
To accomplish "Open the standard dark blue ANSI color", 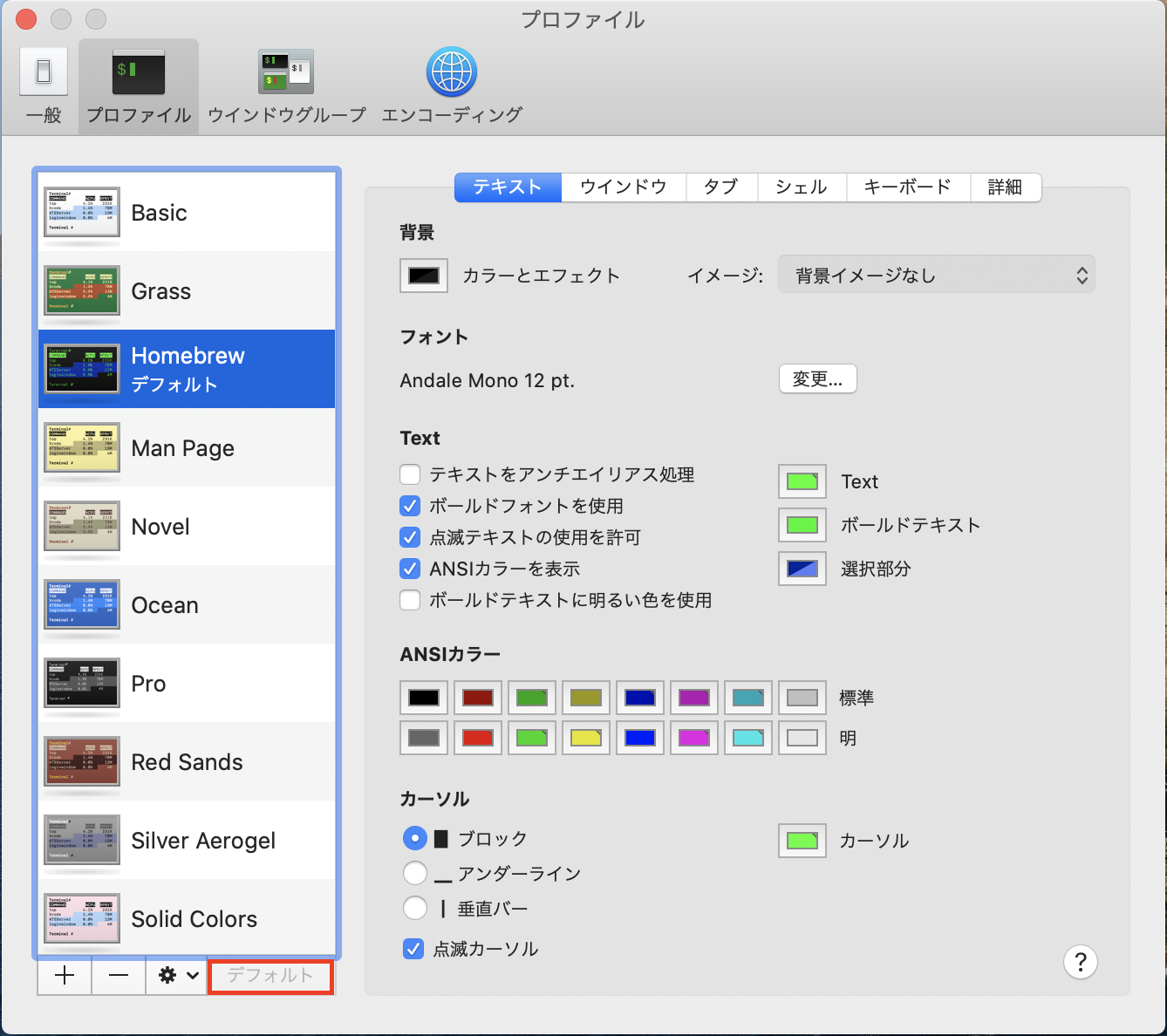I will tap(640, 698).
